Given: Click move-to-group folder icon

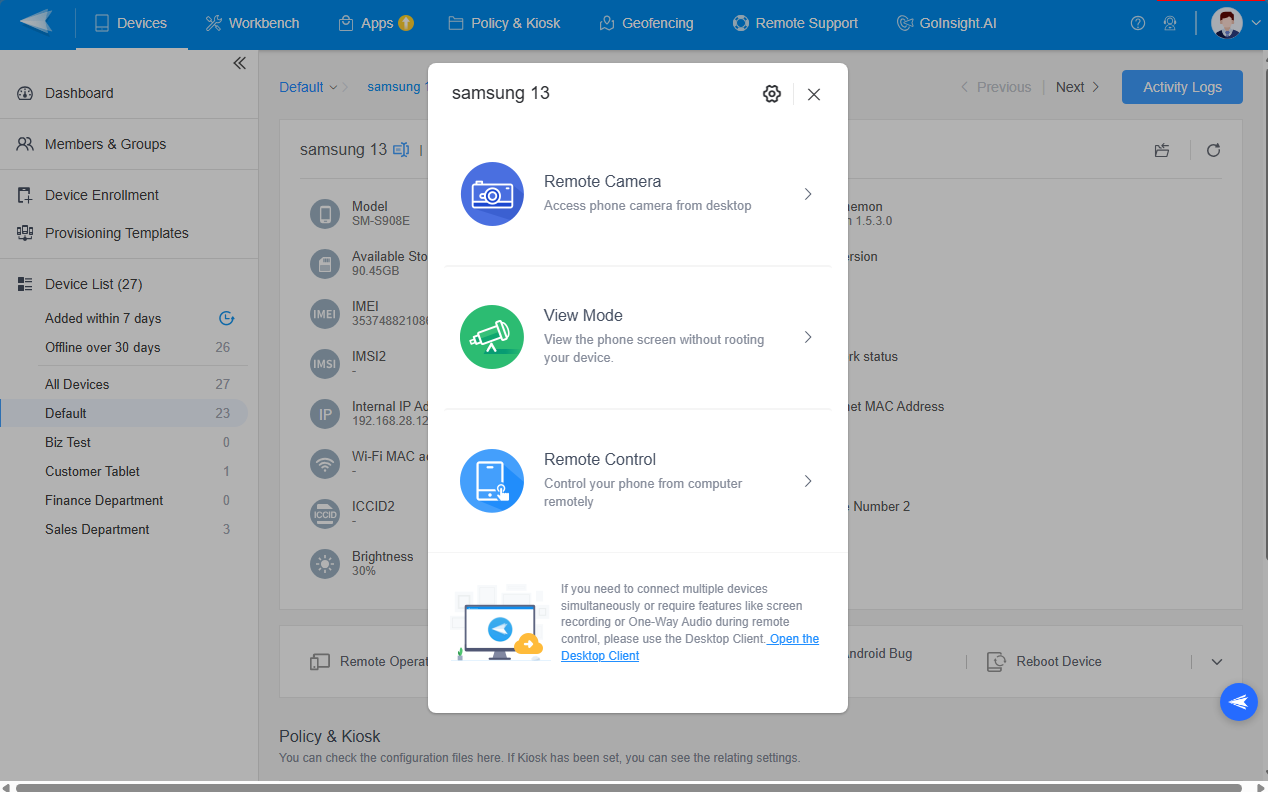Looking at the screenshot, I should (x=1161, y=150).
